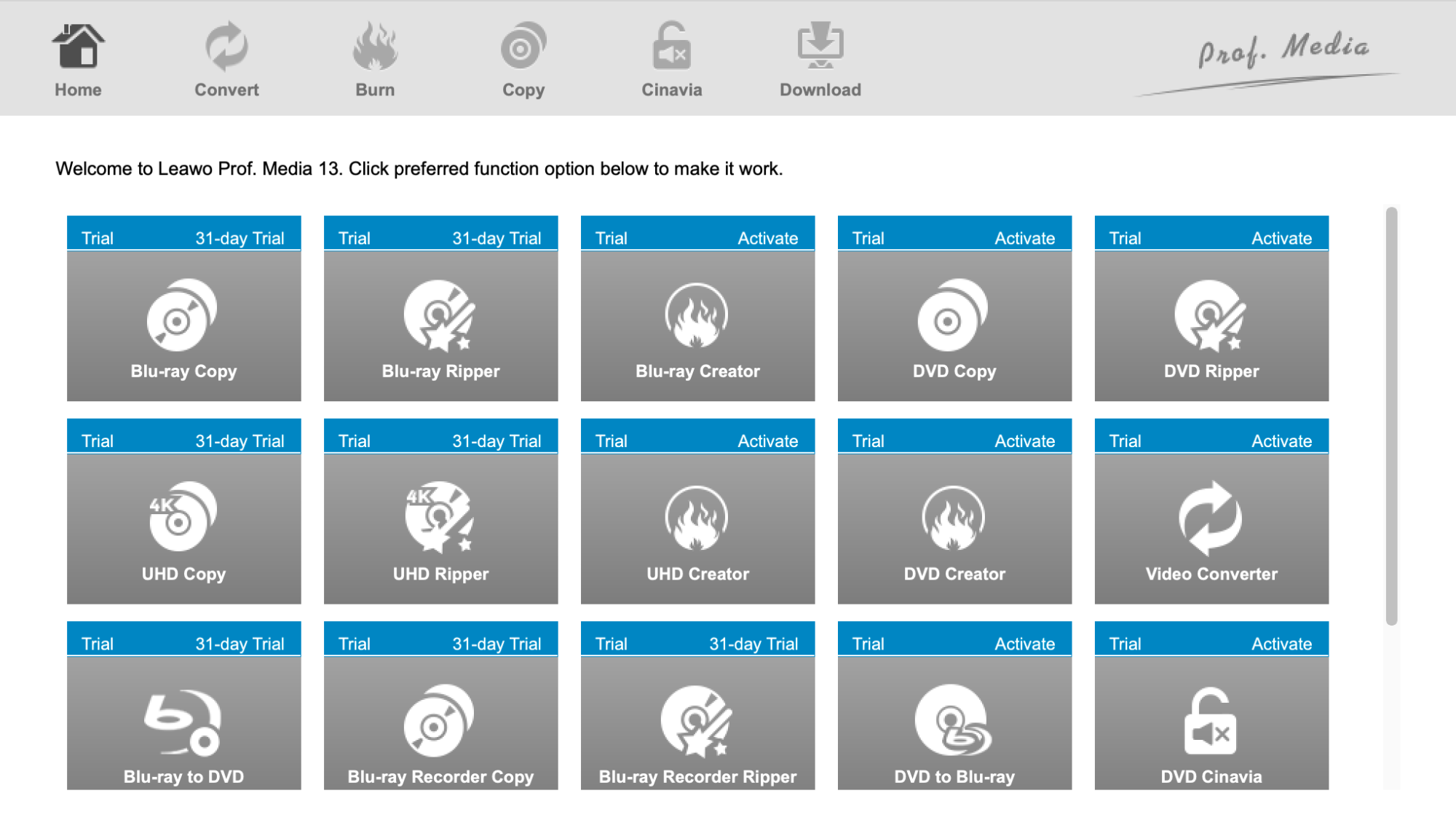Launch the Blu-ray Ripper disc icon
The image size is (1456, 820).
coord(440,315)
